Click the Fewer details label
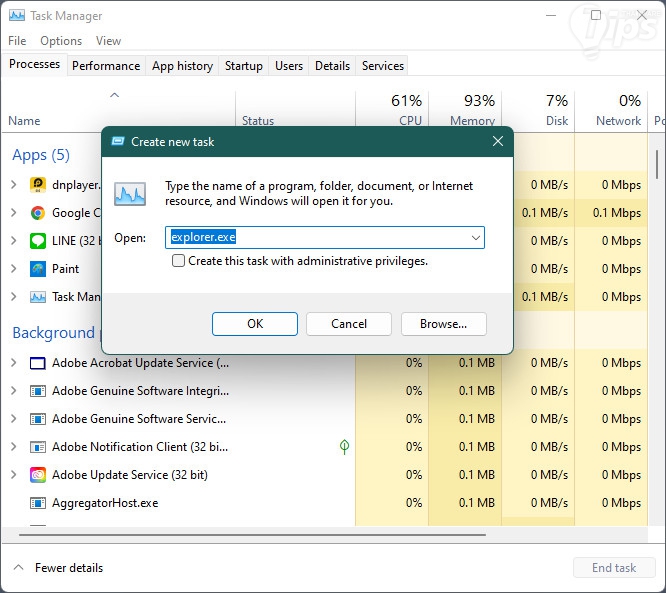Screen dimensions: 666x593 point(69,568)
